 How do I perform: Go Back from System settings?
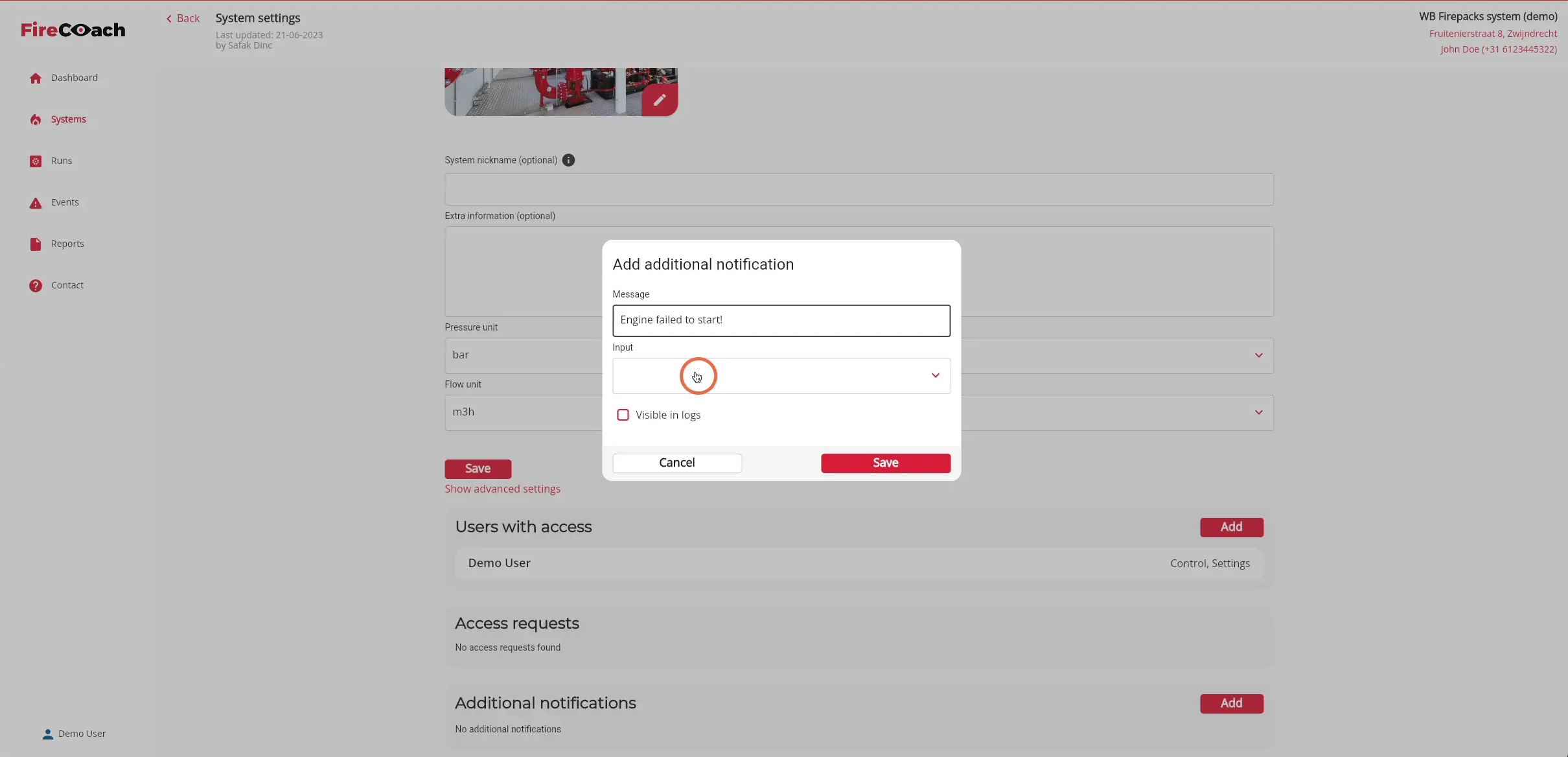point(183,18)
